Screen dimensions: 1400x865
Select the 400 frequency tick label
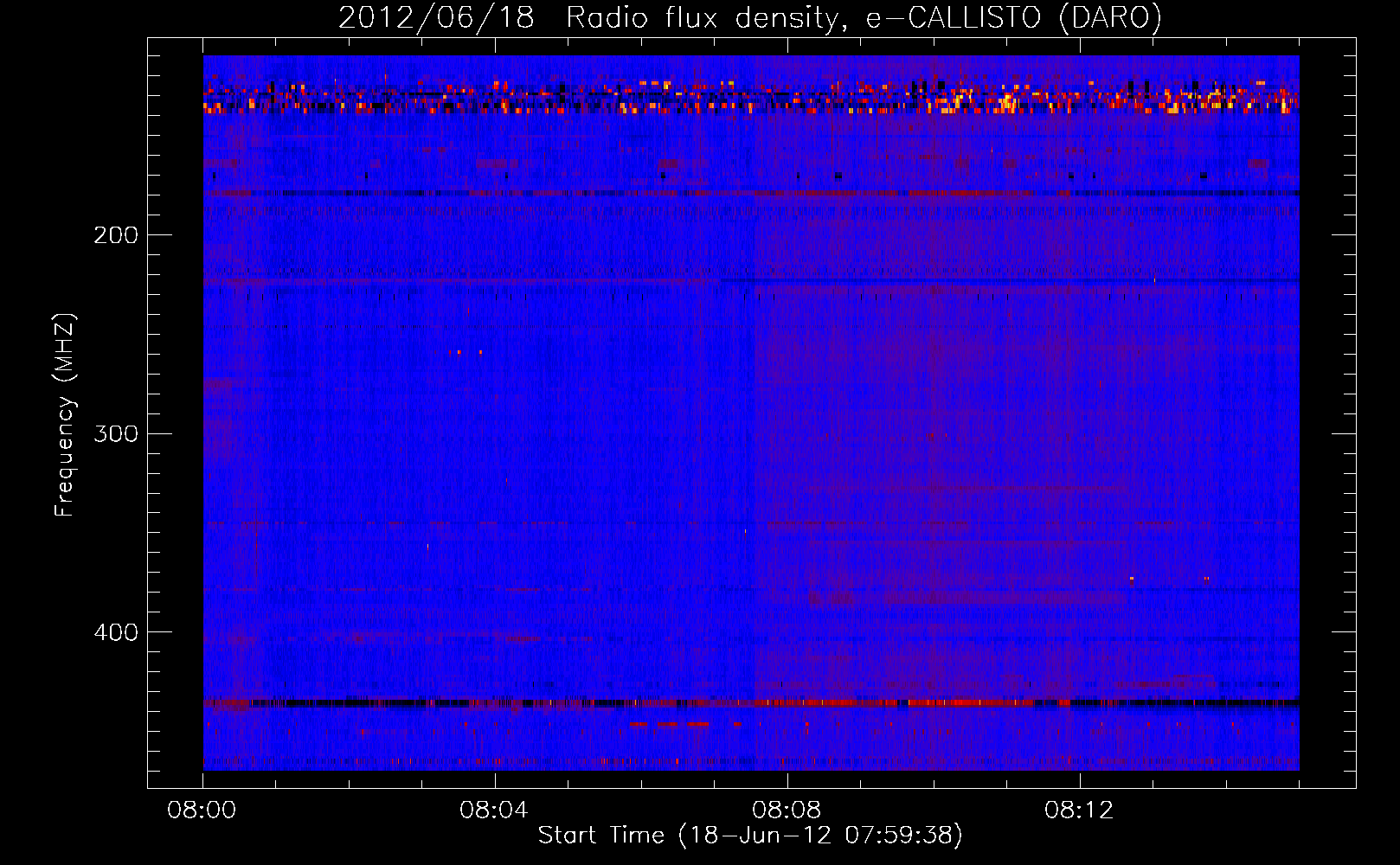click(x=116, y=632)
